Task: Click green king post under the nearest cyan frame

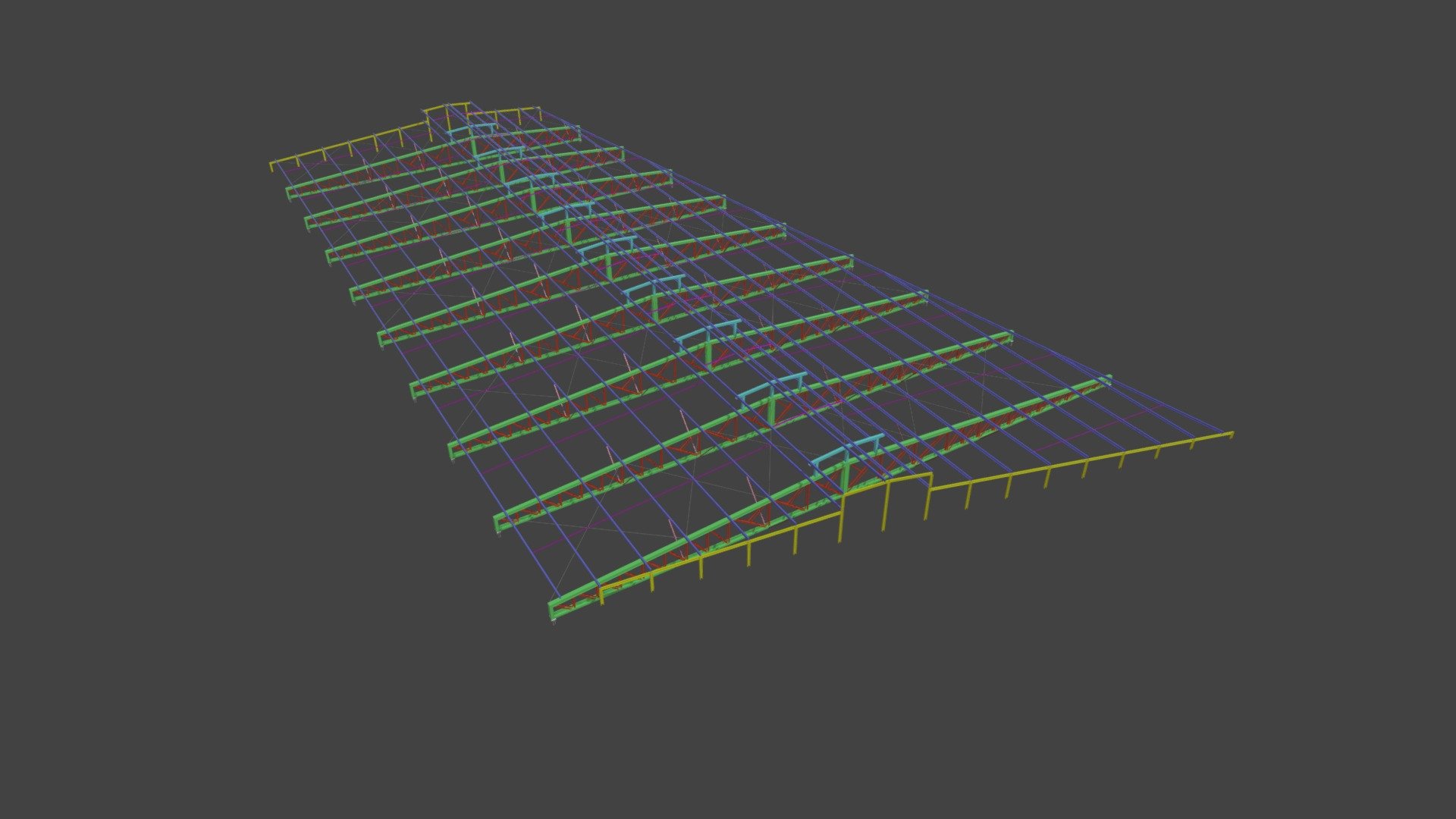Action: click(846, 478)
